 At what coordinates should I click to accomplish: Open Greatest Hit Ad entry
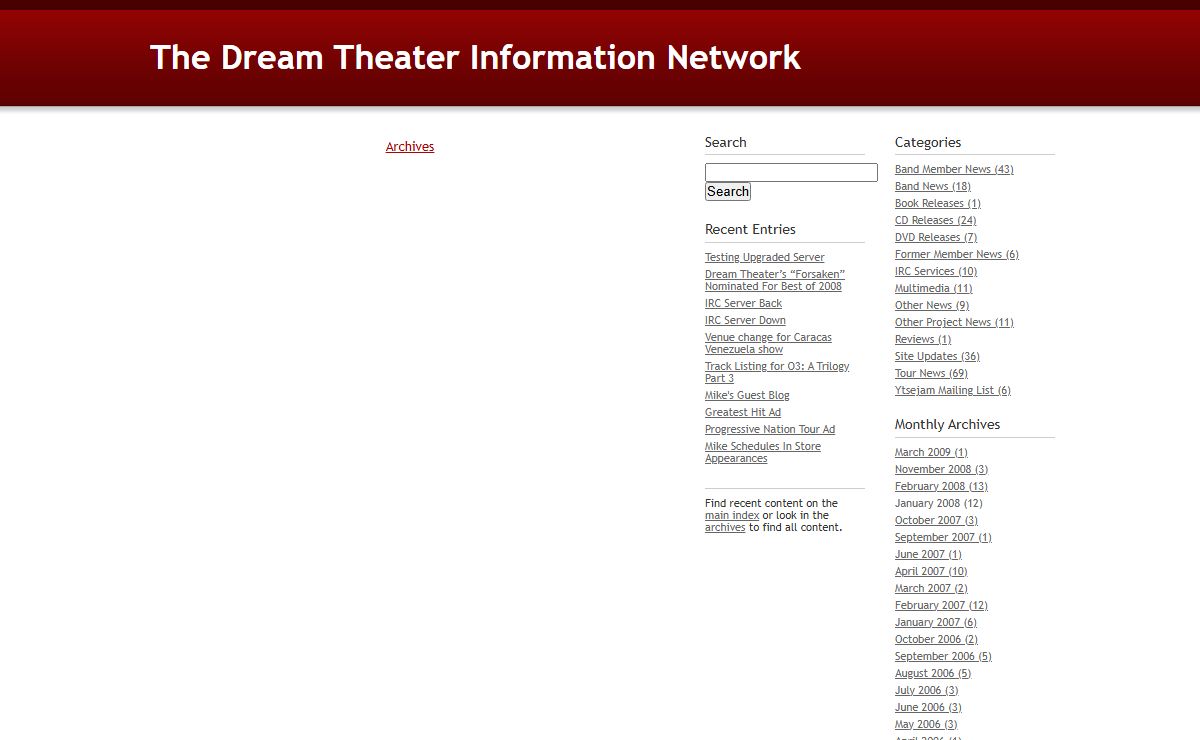743,412
